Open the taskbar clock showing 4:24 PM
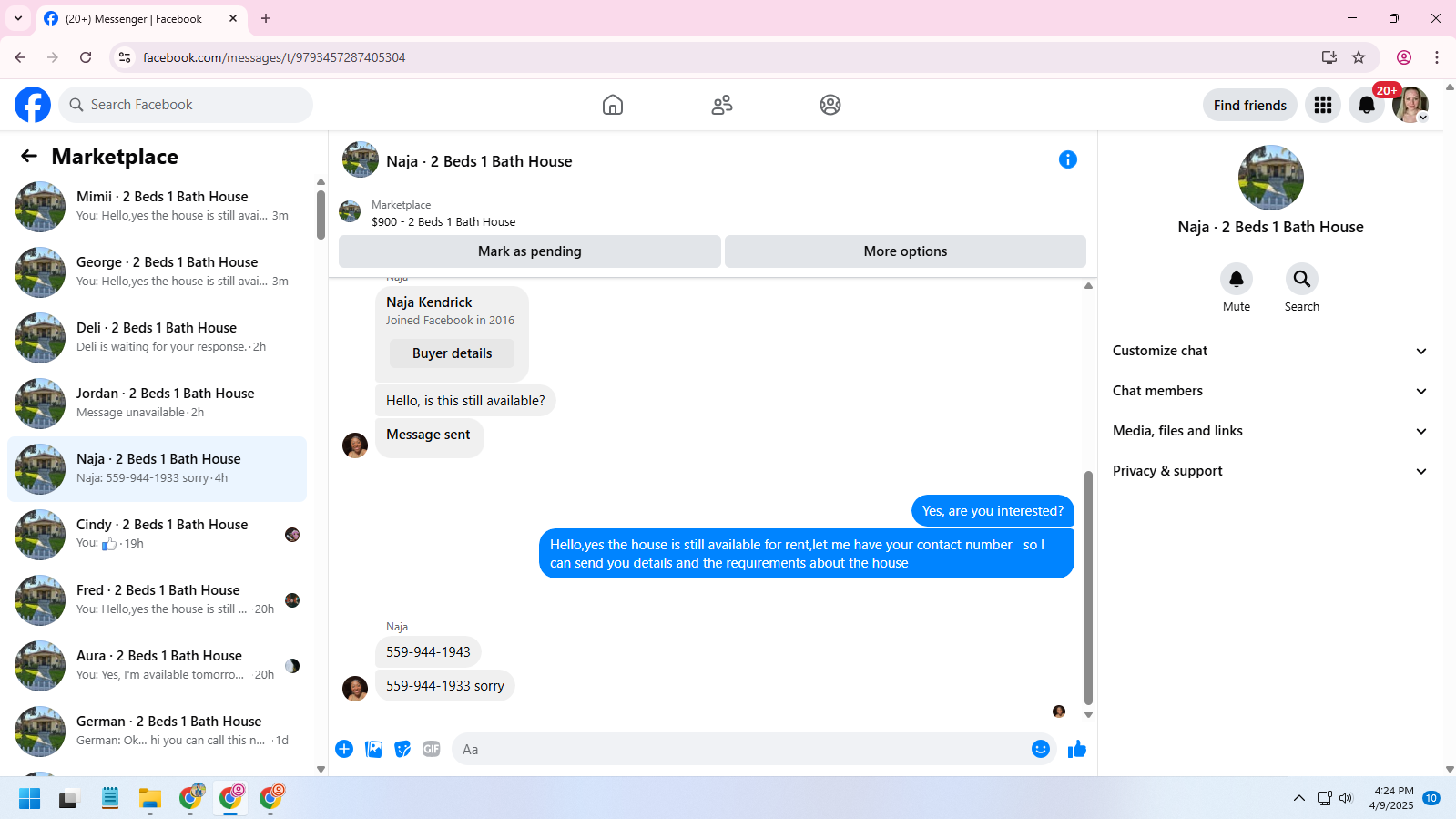The width and height of the screenshot is (1456, 819). pyautogui.click(x=1392, y=798)
